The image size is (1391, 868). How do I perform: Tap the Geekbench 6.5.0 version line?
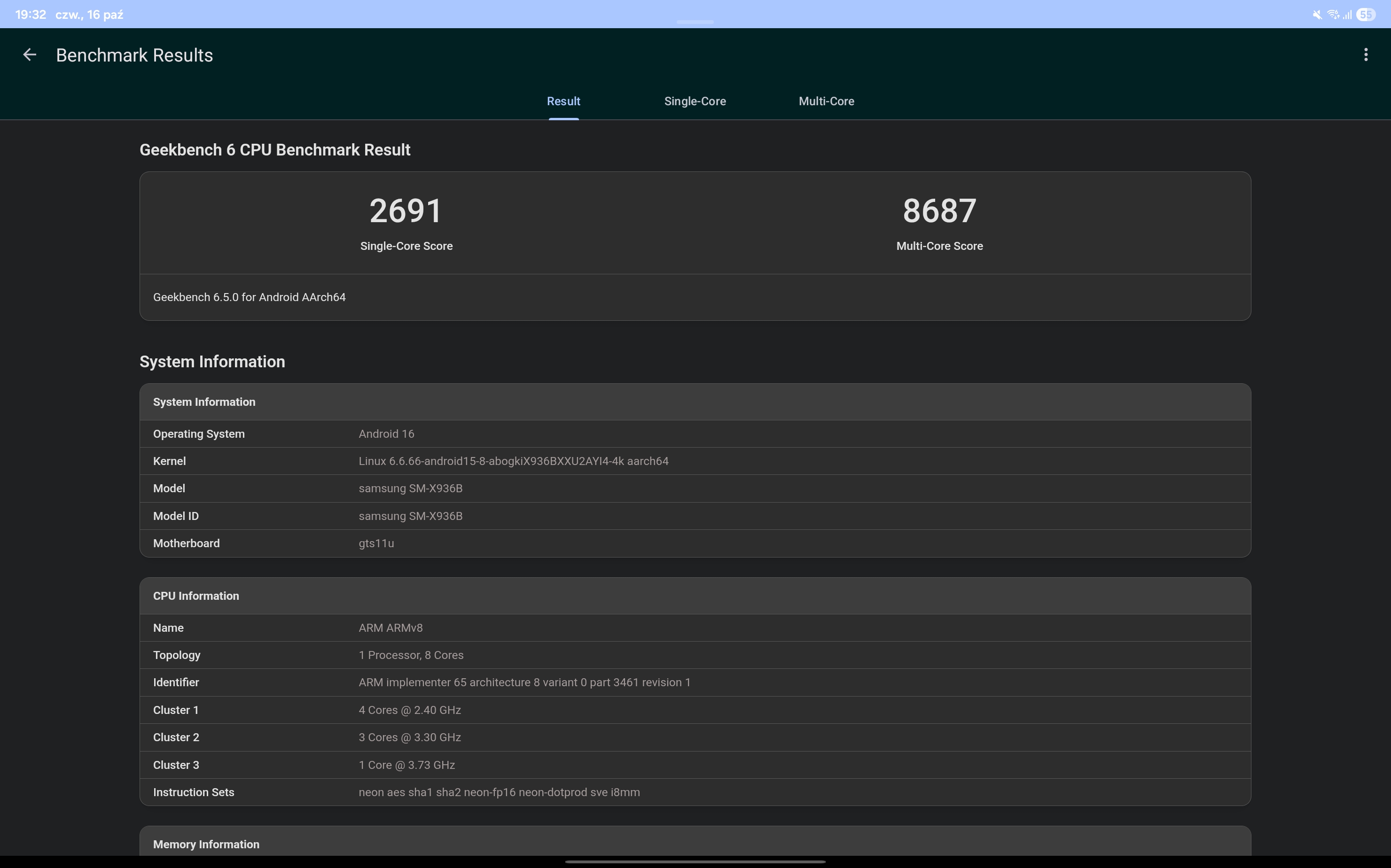pyautogui.click(x=249, y=297)
